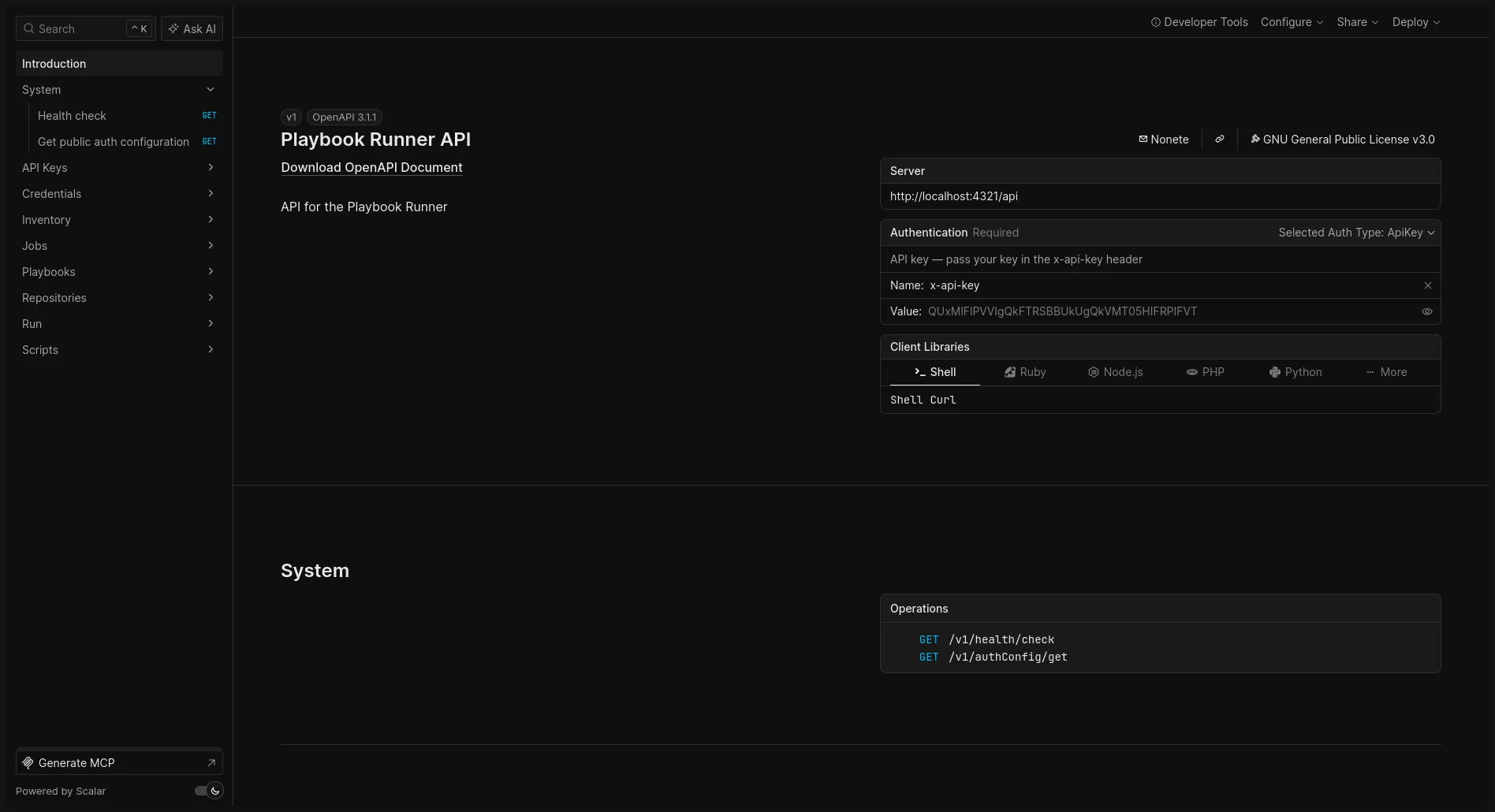
Task: Expand the Inventory sidebar section
Action: [211, 220]
